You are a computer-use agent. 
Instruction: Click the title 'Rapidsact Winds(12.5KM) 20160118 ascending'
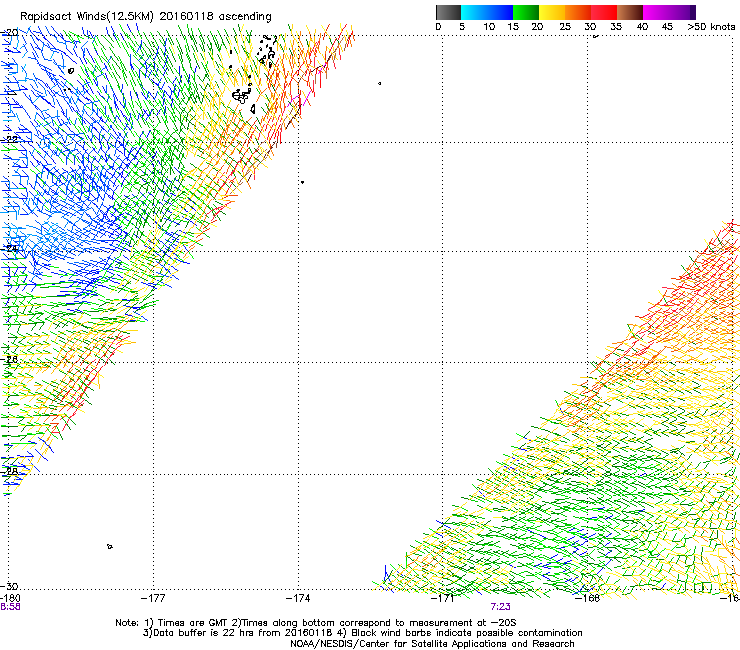145,17
